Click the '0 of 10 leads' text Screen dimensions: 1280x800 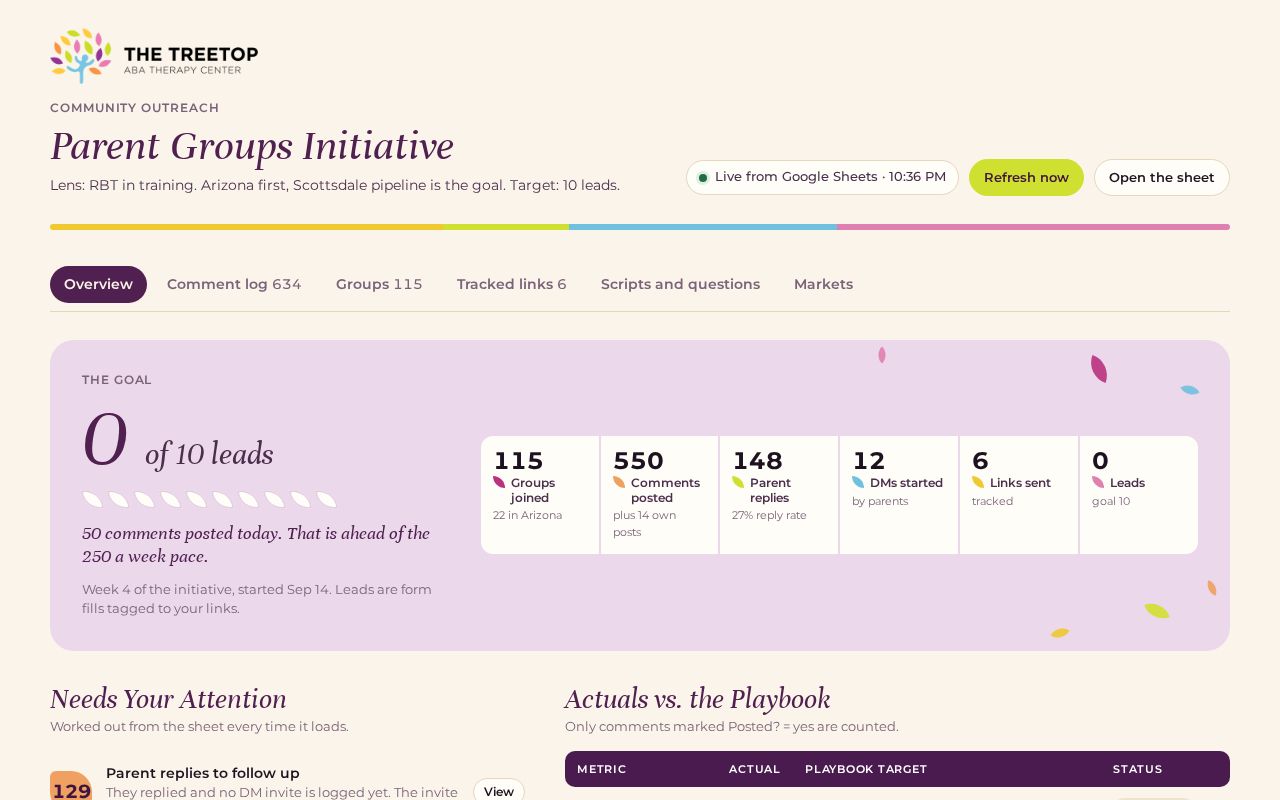tap(178, 442)
